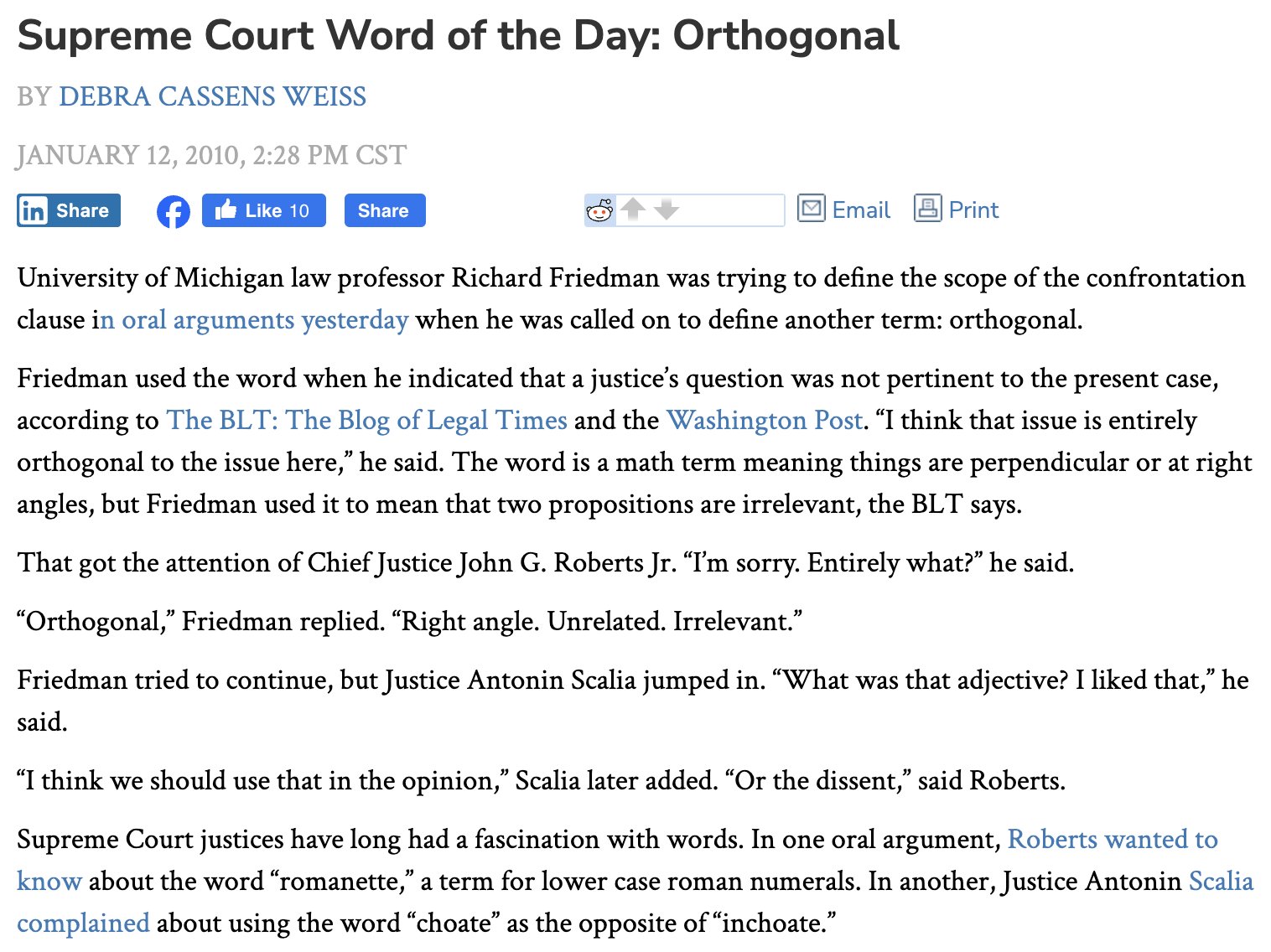The width and height of the screenshot is (1271, 952).
Task: Click the Reddit alien icon
Action: click(x=599, y=210)
